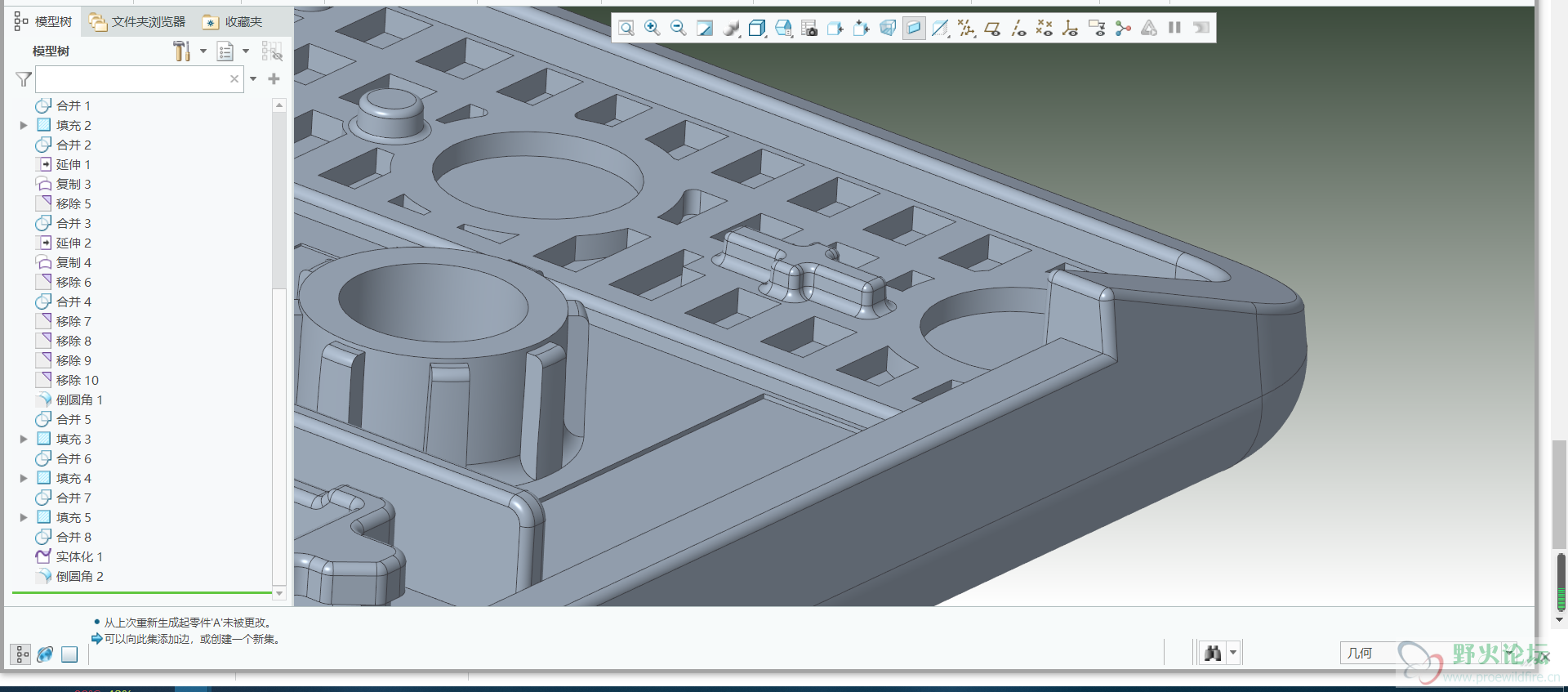Toggle datum point display
The width and height of the screenshot is (1568, 692).
click(1045, 29)
